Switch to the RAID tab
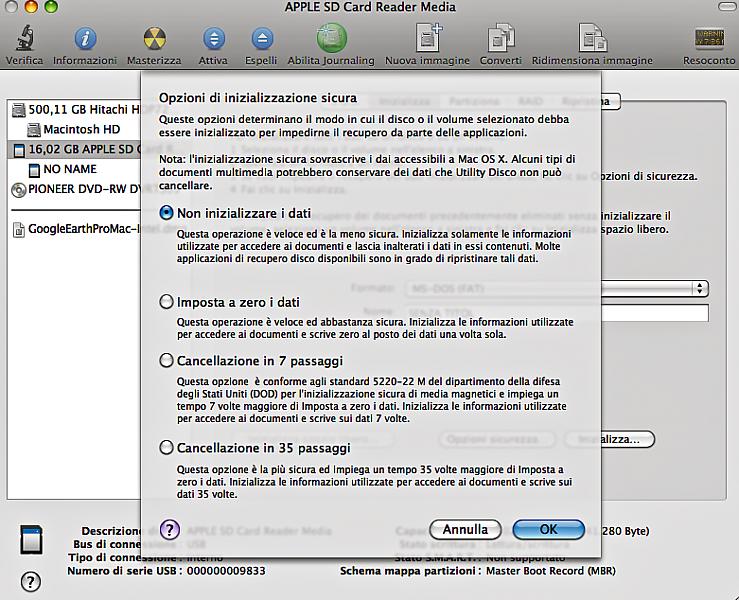The height and width of the screenshot is (600, 739). tap(530, 101)
